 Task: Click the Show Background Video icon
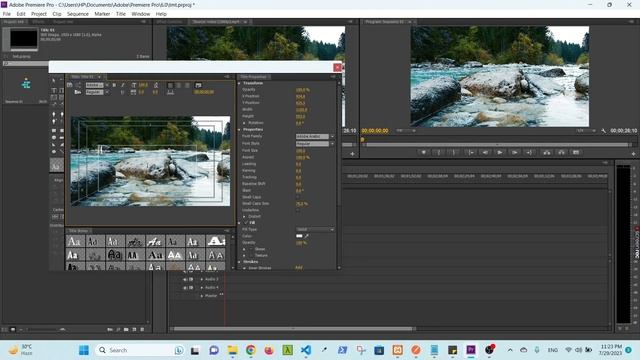(x=198, y=85)
